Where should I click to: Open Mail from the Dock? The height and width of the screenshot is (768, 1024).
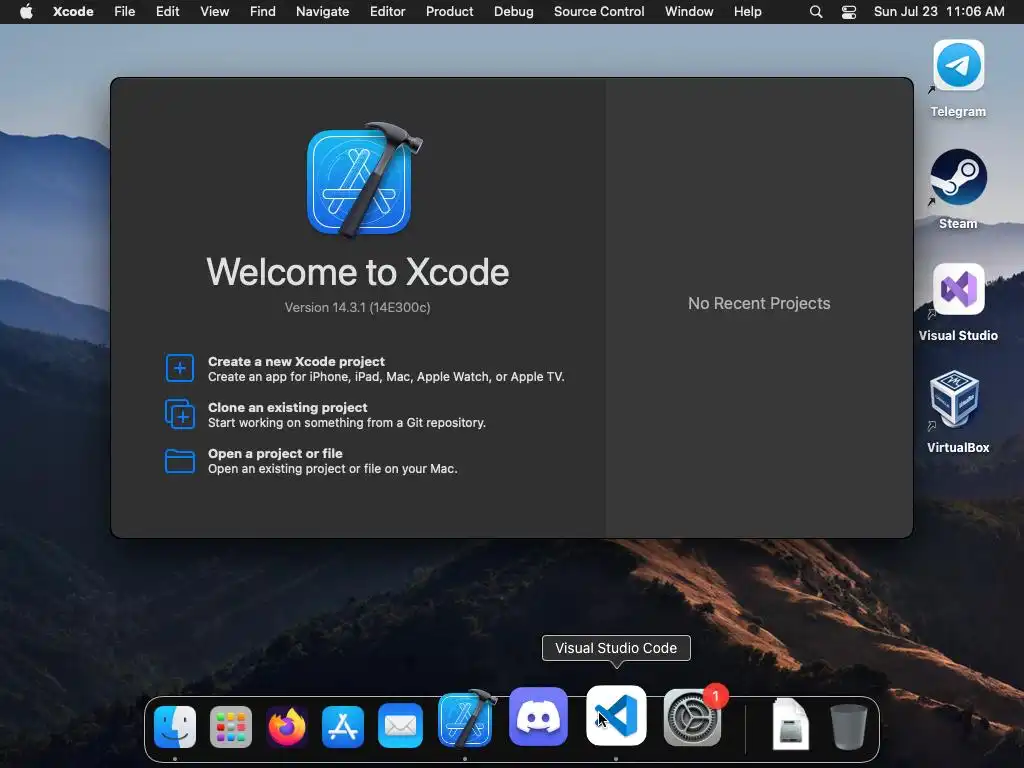click(400, 726)
